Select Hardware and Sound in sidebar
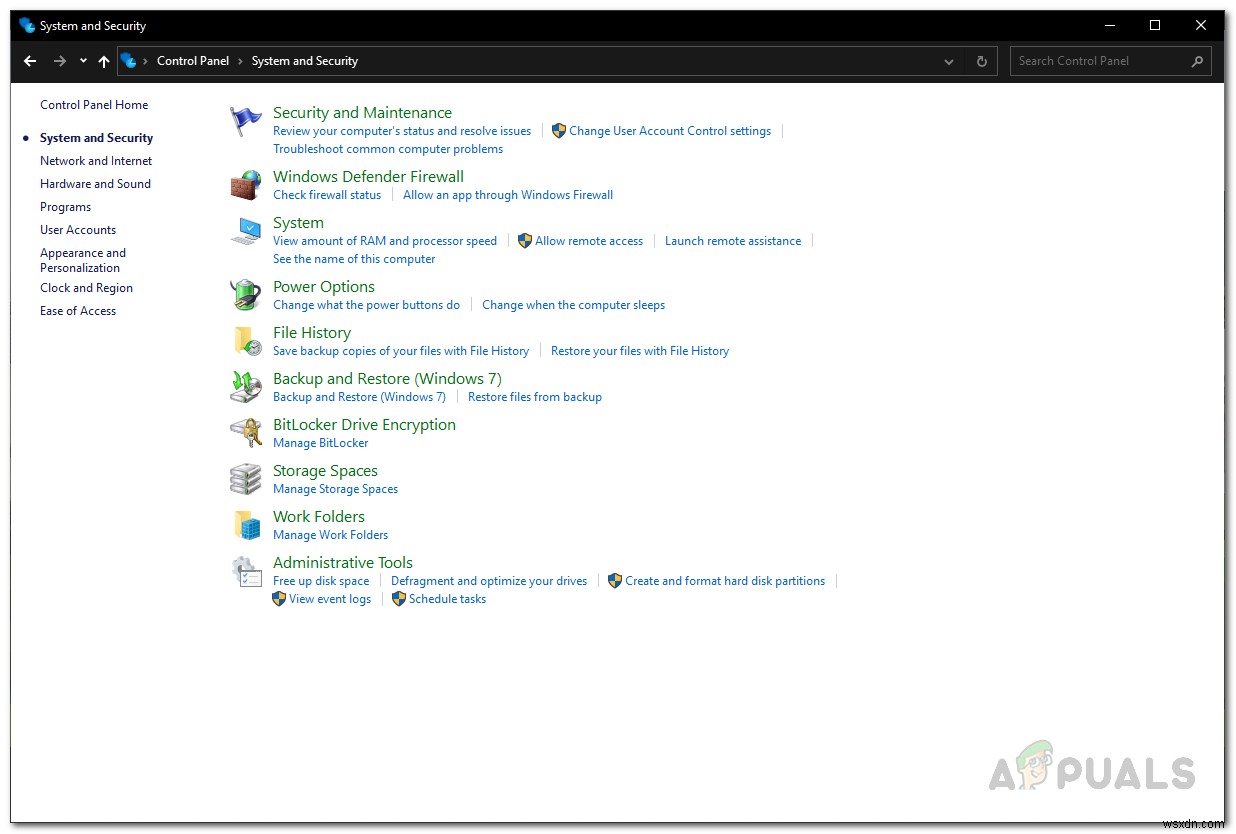Screen dimensions: 1236x834 pyautogui.click(x=95, y=184)
